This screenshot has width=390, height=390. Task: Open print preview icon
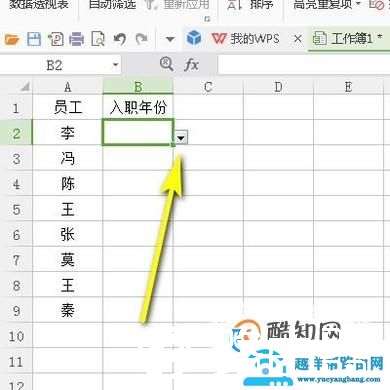pos(98,39)
